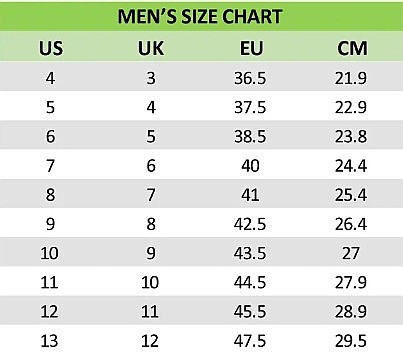403x360 pixels.
Task: Click the 25.4 CM value
Action: point(351,195)
